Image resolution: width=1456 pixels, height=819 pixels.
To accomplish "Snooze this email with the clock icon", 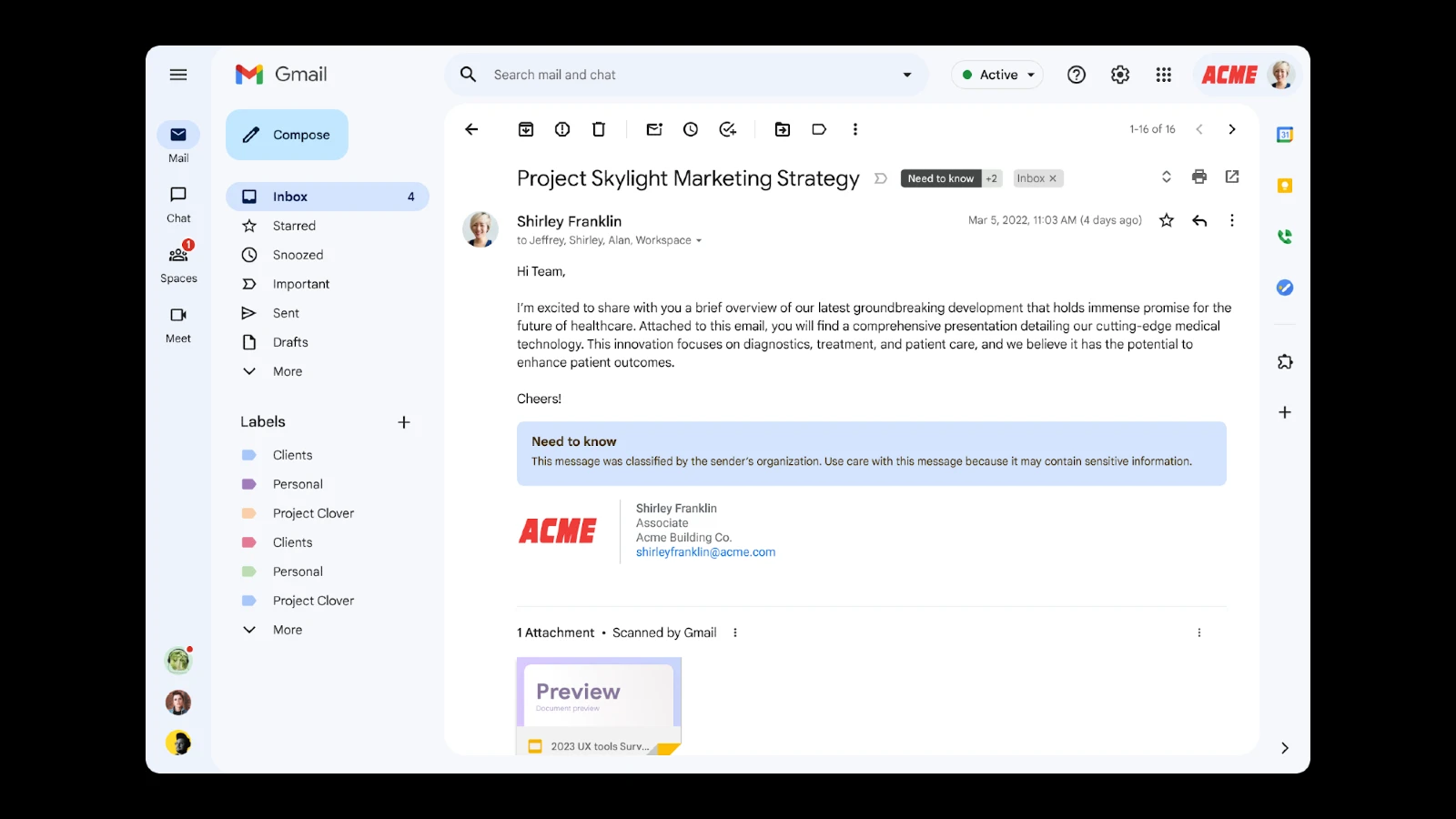I will point(691,129).
